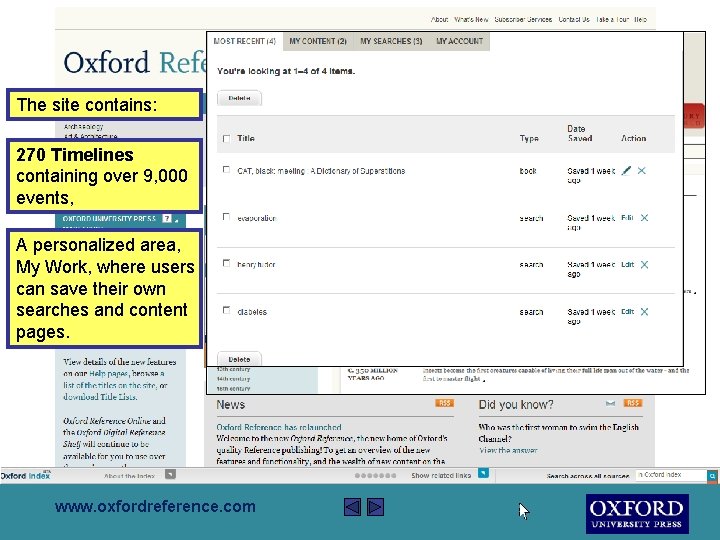Check the box for henry tudor search
Image resolution: width=720 pixels, height=540 pixels.
pyautogui.click(x=226, y=263)
